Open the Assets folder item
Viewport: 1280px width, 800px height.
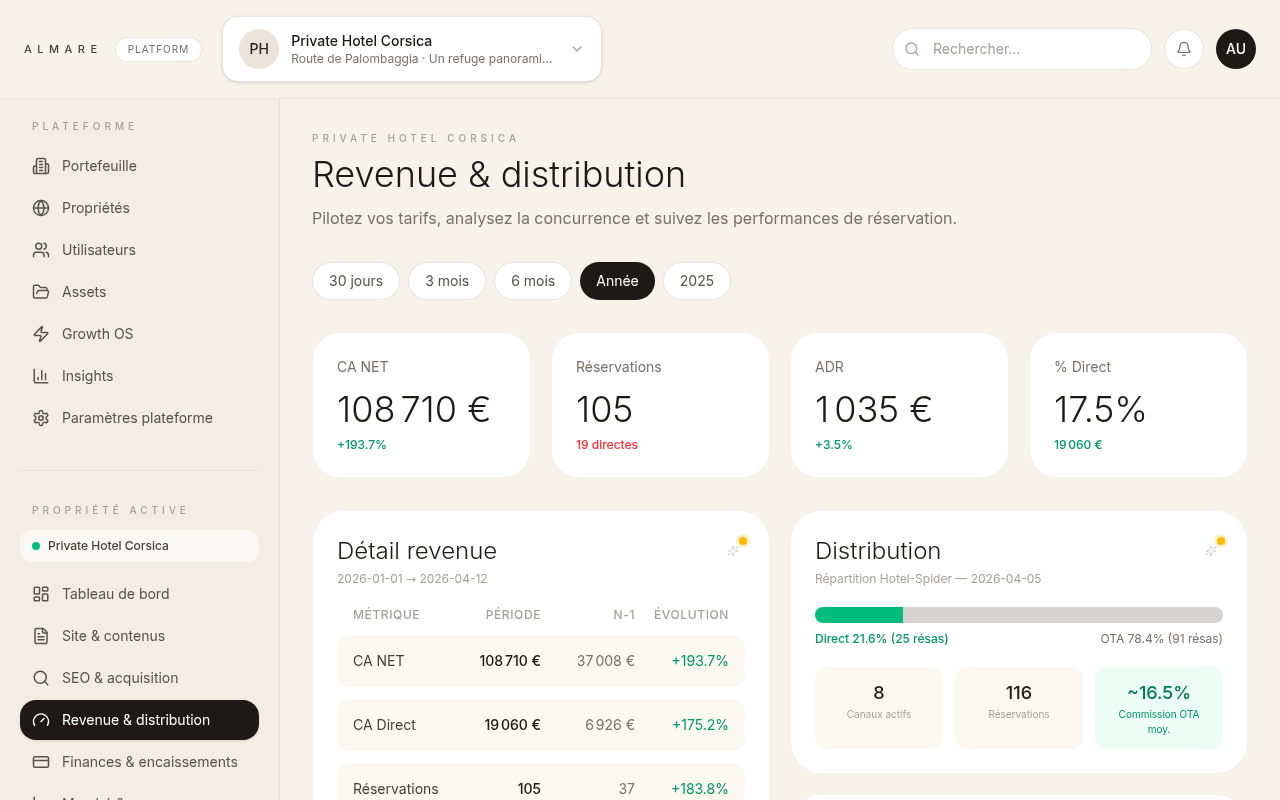click(x=139, y=292)
